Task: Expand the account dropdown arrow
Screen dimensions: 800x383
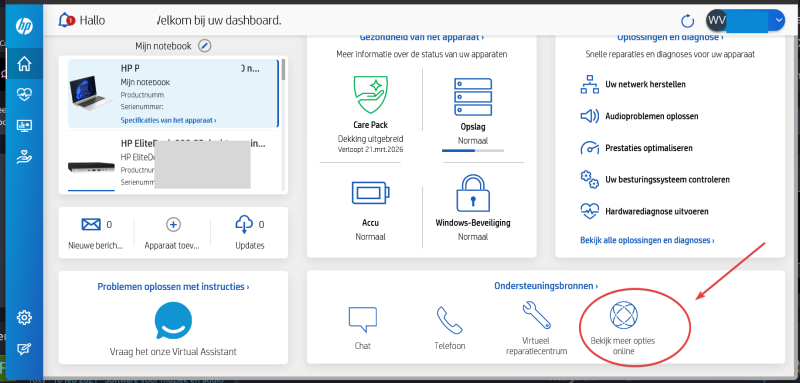Action: (778, 20)
